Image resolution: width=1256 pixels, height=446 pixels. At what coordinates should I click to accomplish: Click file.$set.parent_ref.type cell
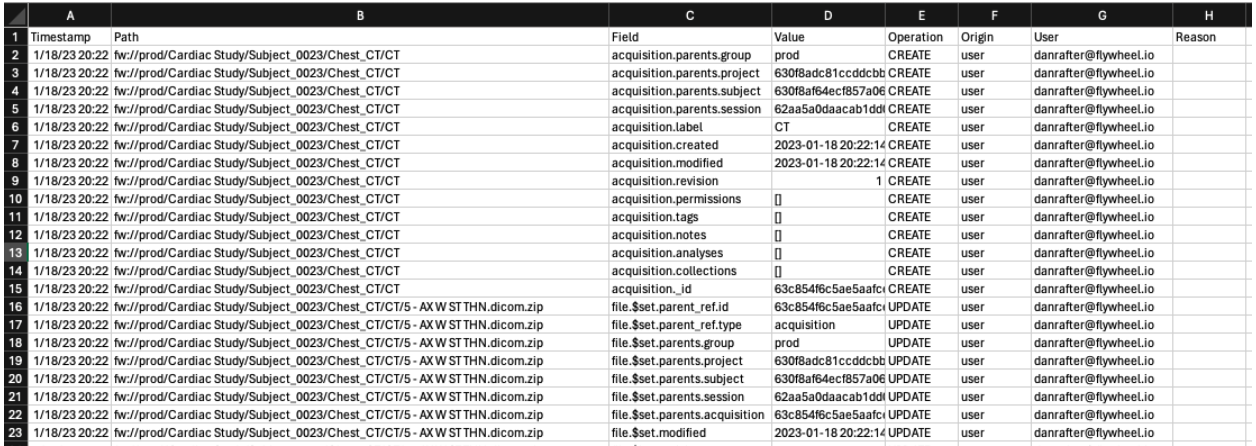pos(690,327)
